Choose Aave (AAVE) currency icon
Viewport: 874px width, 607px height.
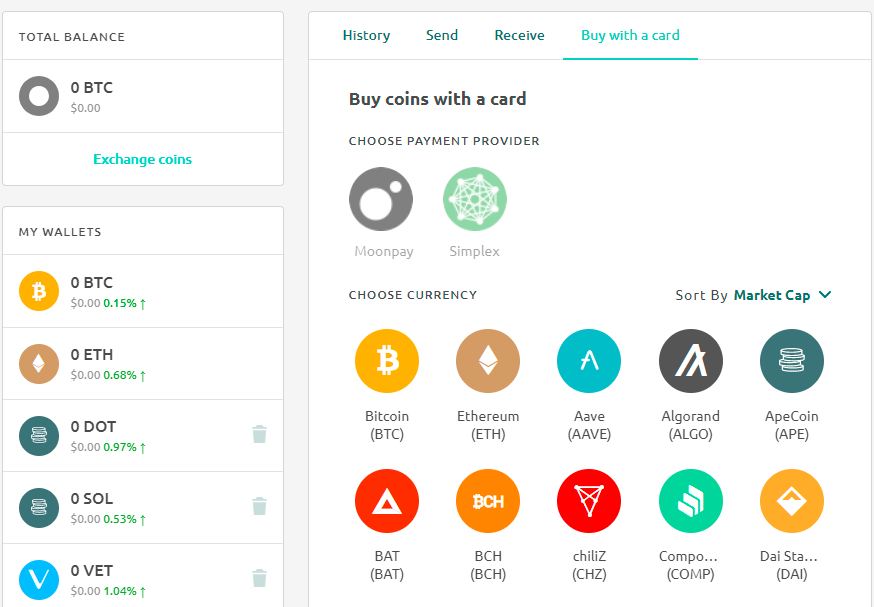click(589, 361)
